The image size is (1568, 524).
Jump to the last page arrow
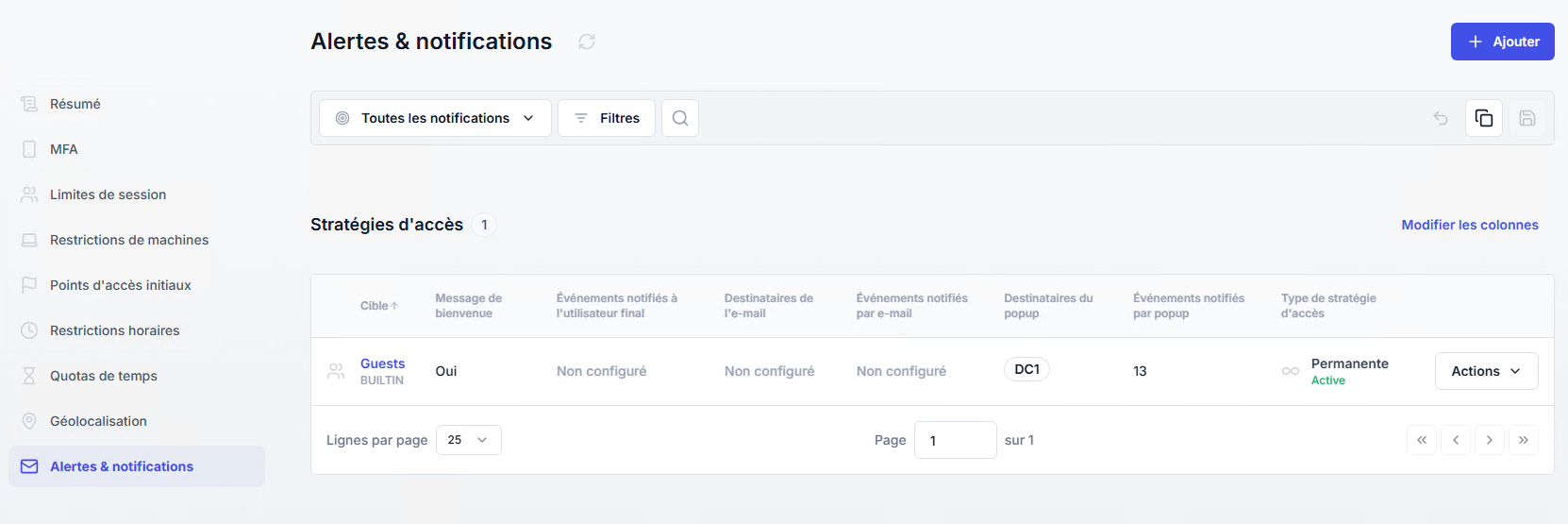(1524, 440)
